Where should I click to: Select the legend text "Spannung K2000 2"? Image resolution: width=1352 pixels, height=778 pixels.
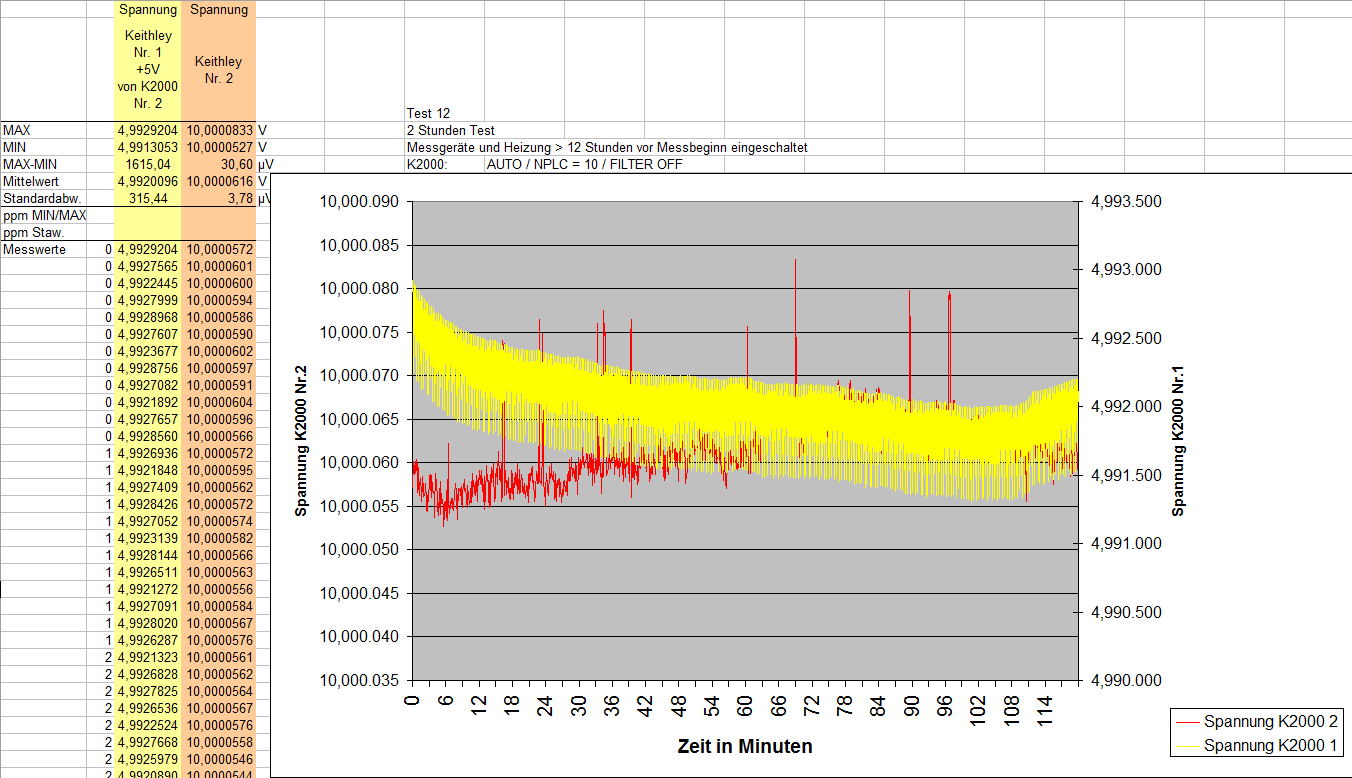click(1271, 722)
